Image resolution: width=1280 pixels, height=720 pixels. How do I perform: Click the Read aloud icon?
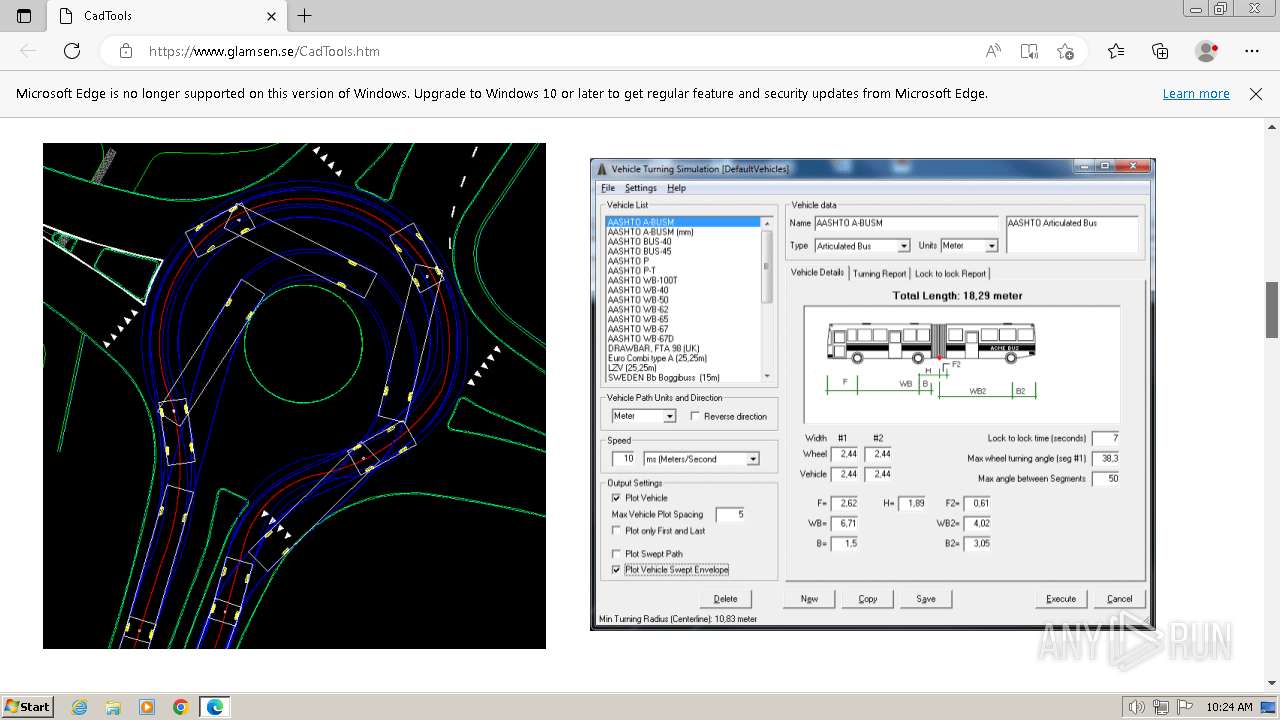(993, 51)
